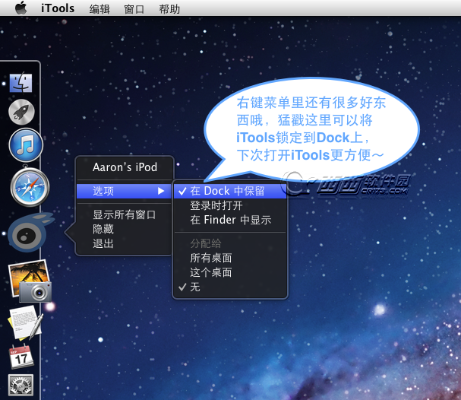461x400 pixels.
Task: Open the 帮助 menu
Action: [x=169, y=9]
